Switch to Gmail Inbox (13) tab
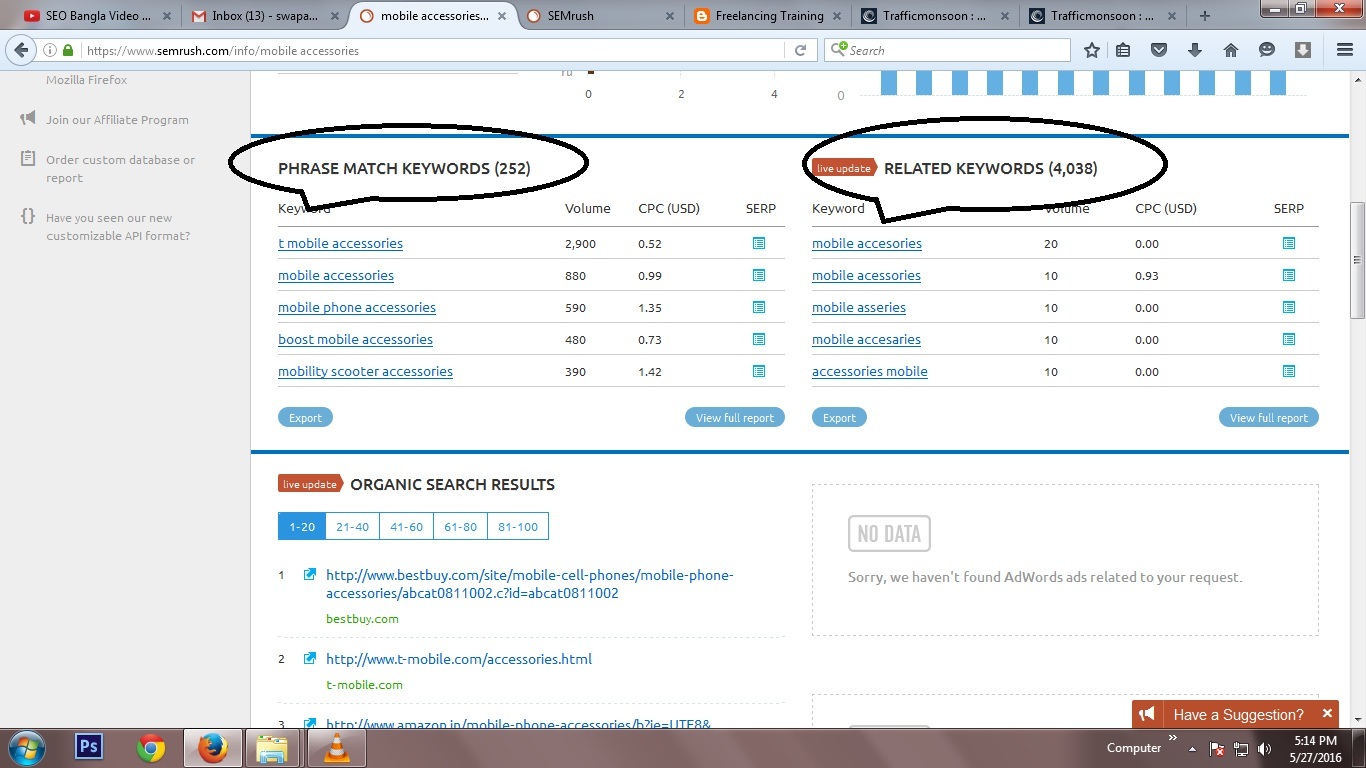1366x768 pixels. [265, 16]
